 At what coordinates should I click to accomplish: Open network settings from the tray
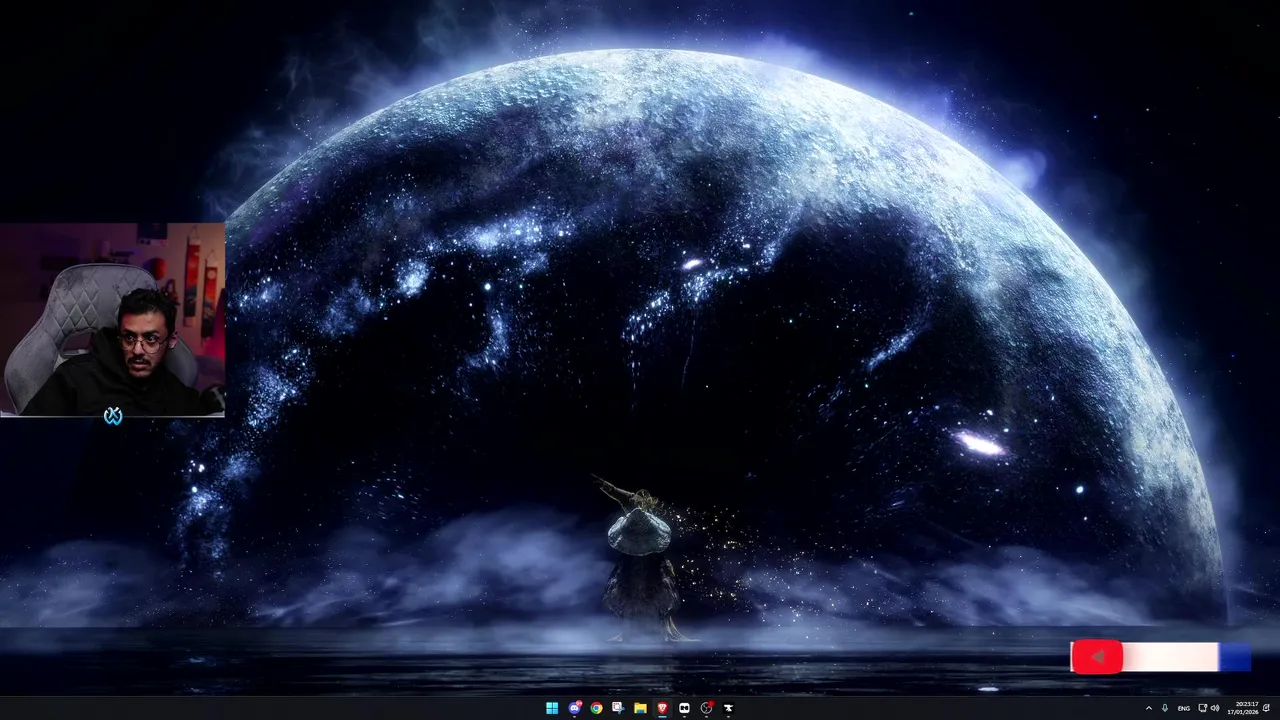pos(1203,708)
